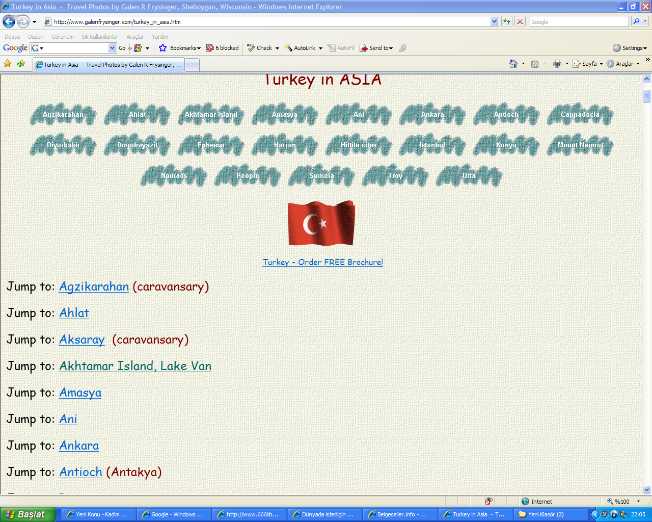
Task: Click the Home page icon in command bar
Action: pos(514,64)
